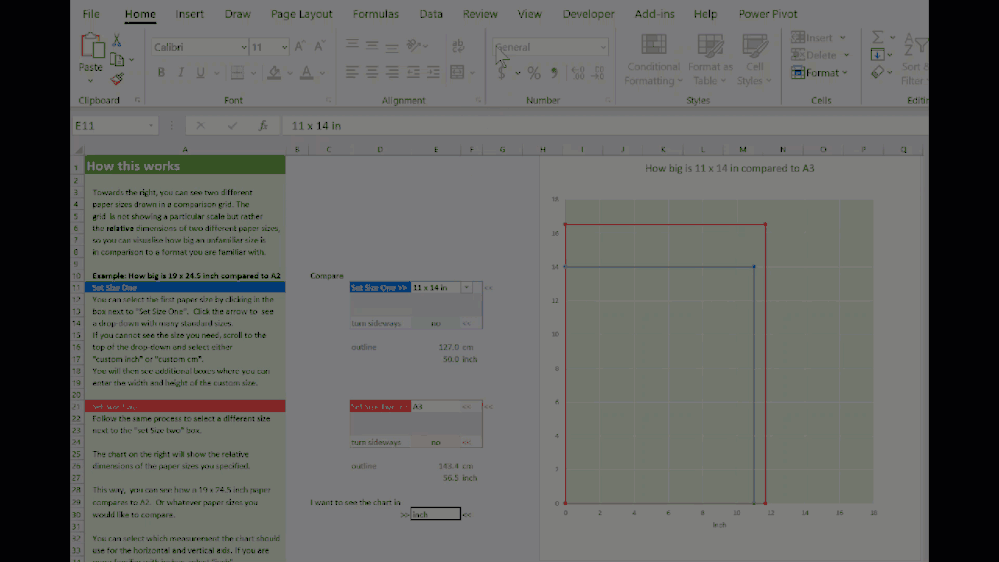Screen dimensions: 999x562
Task: Center cell text horizontally
Action: (372, 72)
